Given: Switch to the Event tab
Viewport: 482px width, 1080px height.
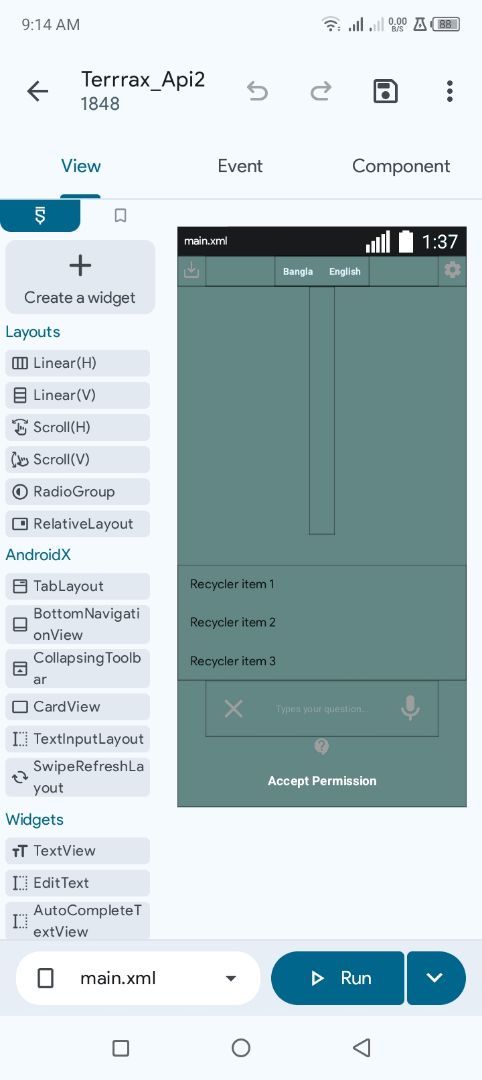Looking at the screenshot, I should (x=240, y=166).
